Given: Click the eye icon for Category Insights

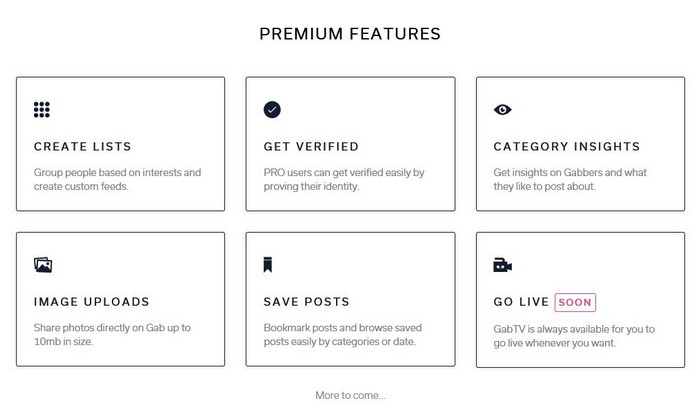Looking at the screenshot, I should click(x=502, y=110).
